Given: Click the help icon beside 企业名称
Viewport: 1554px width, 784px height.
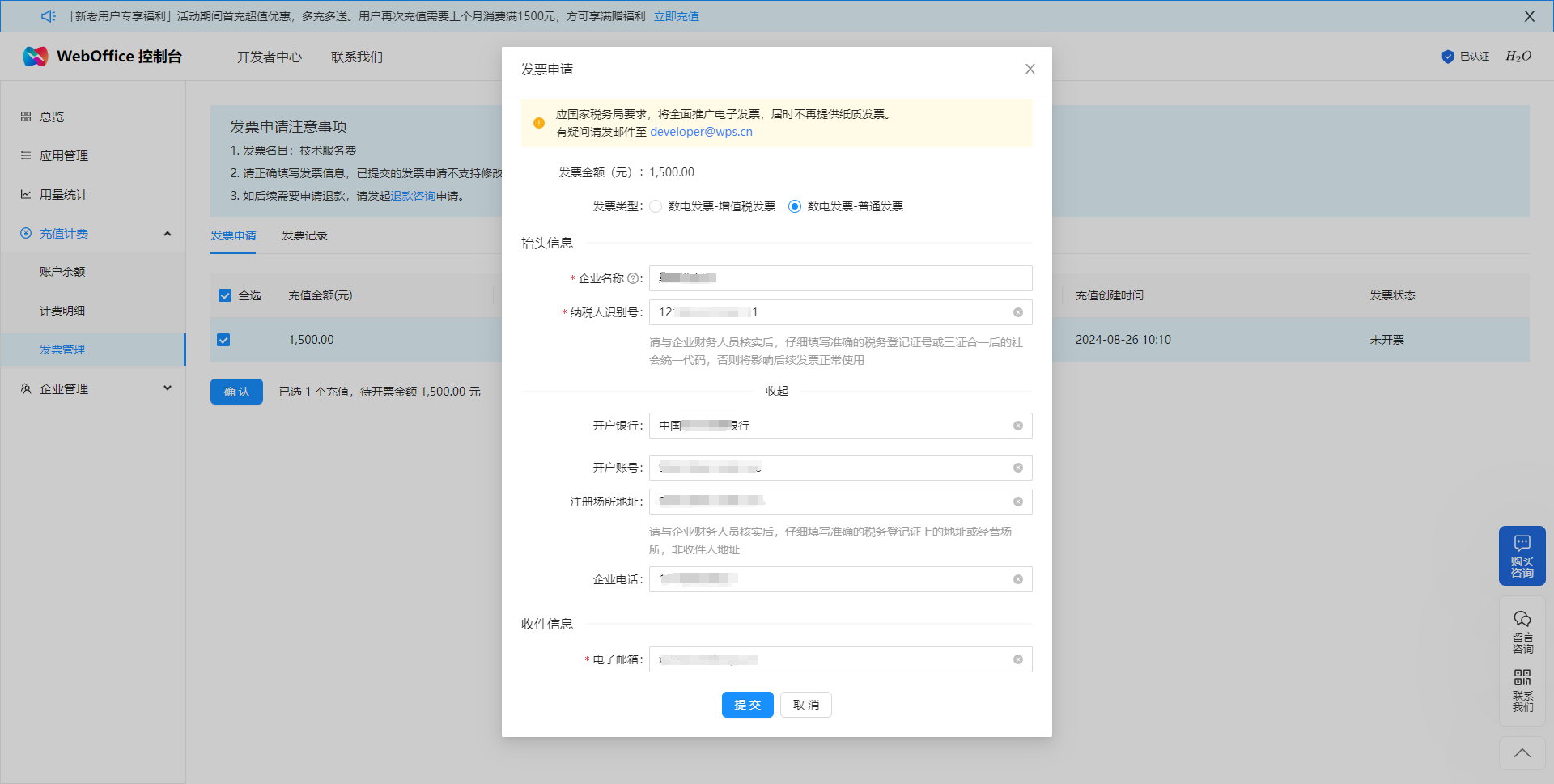Looking at the screenshot, I should pos(633,278).
